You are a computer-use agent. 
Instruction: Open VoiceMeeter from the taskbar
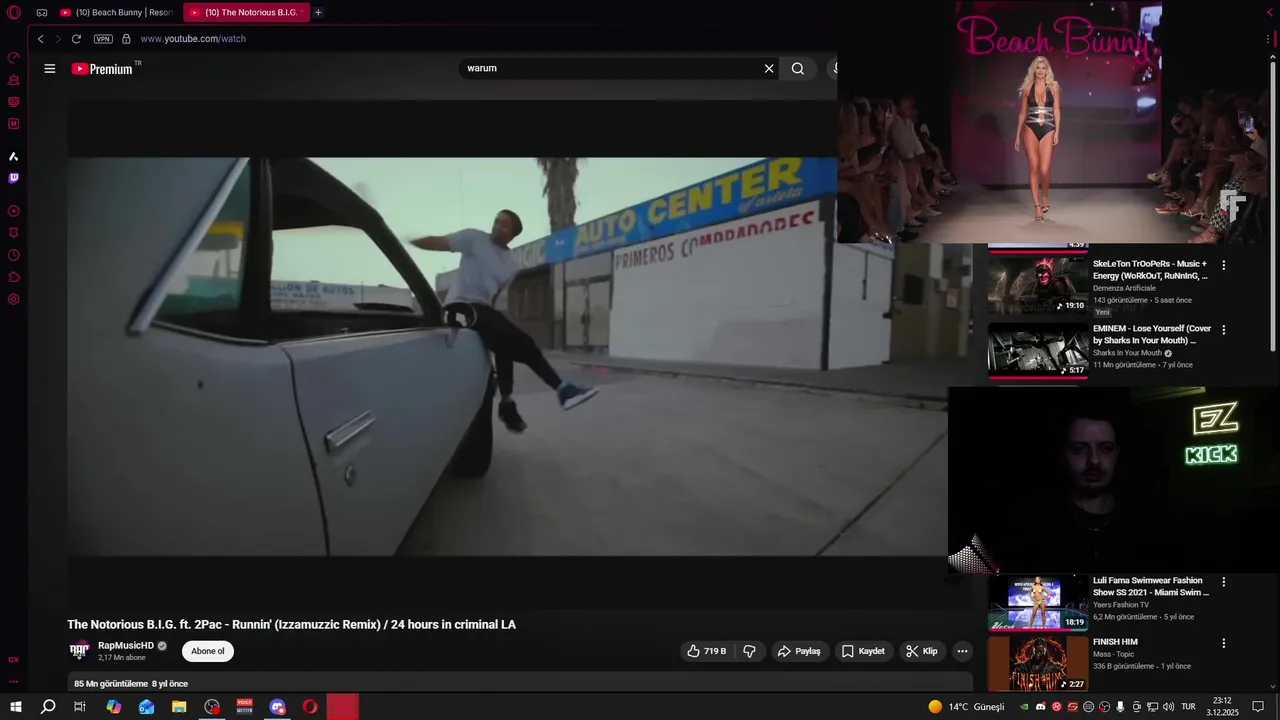point(245,707)
